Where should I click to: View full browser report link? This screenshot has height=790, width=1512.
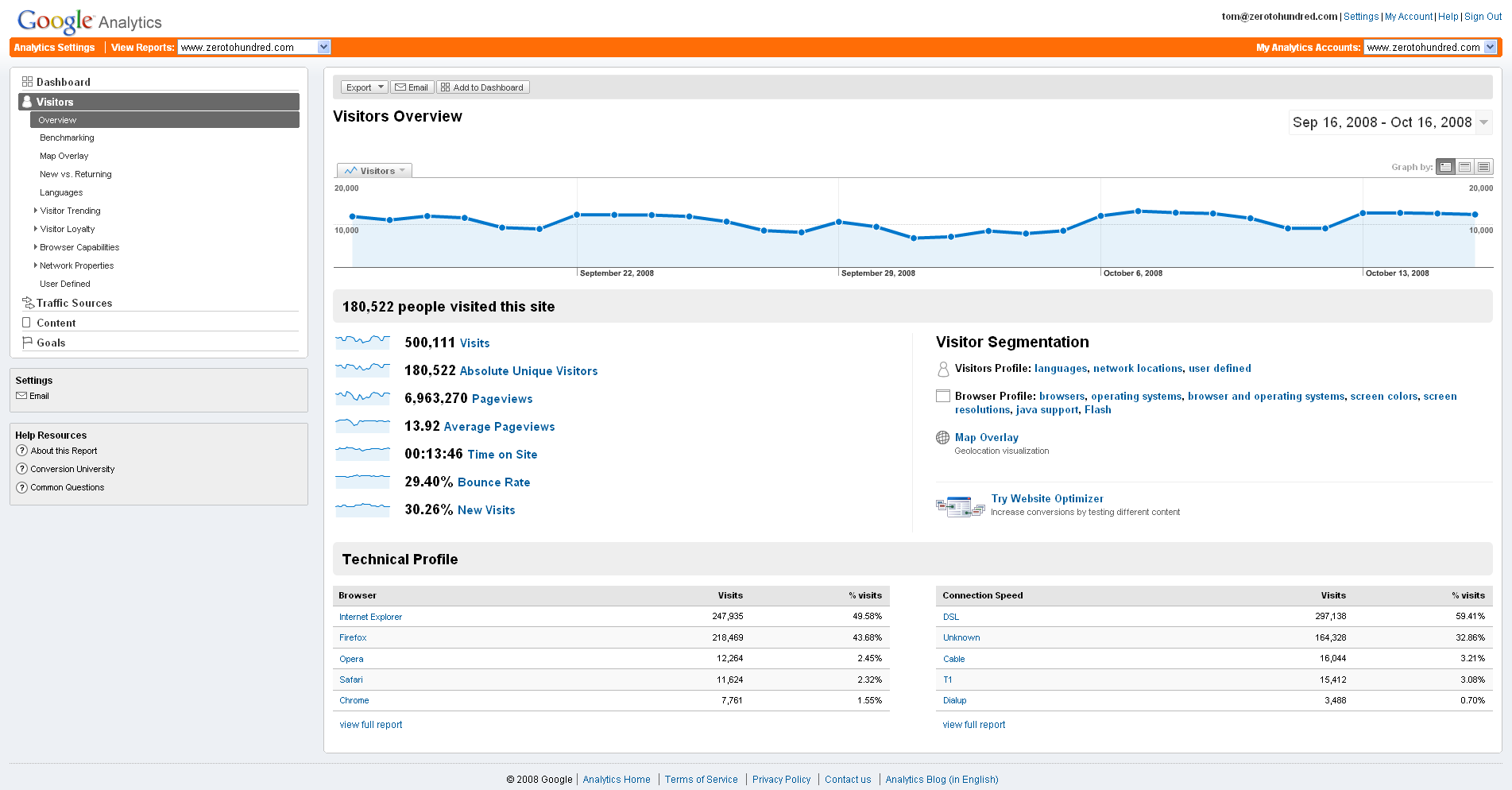(x=371, y=725)
